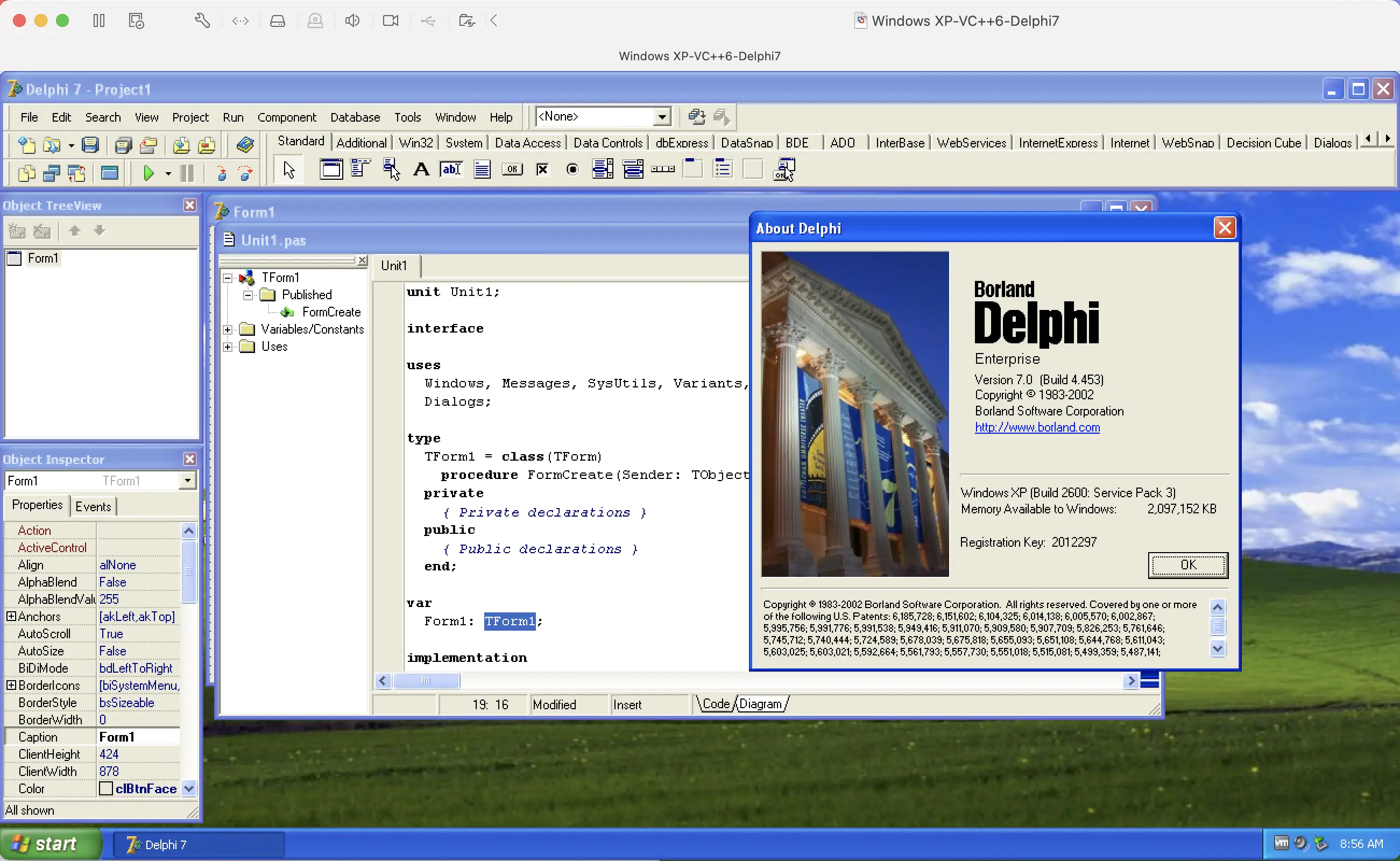This screenshot has width=1400, height=861.
Task: Open Help contents book icon
Action: click(x=245, y=146)
